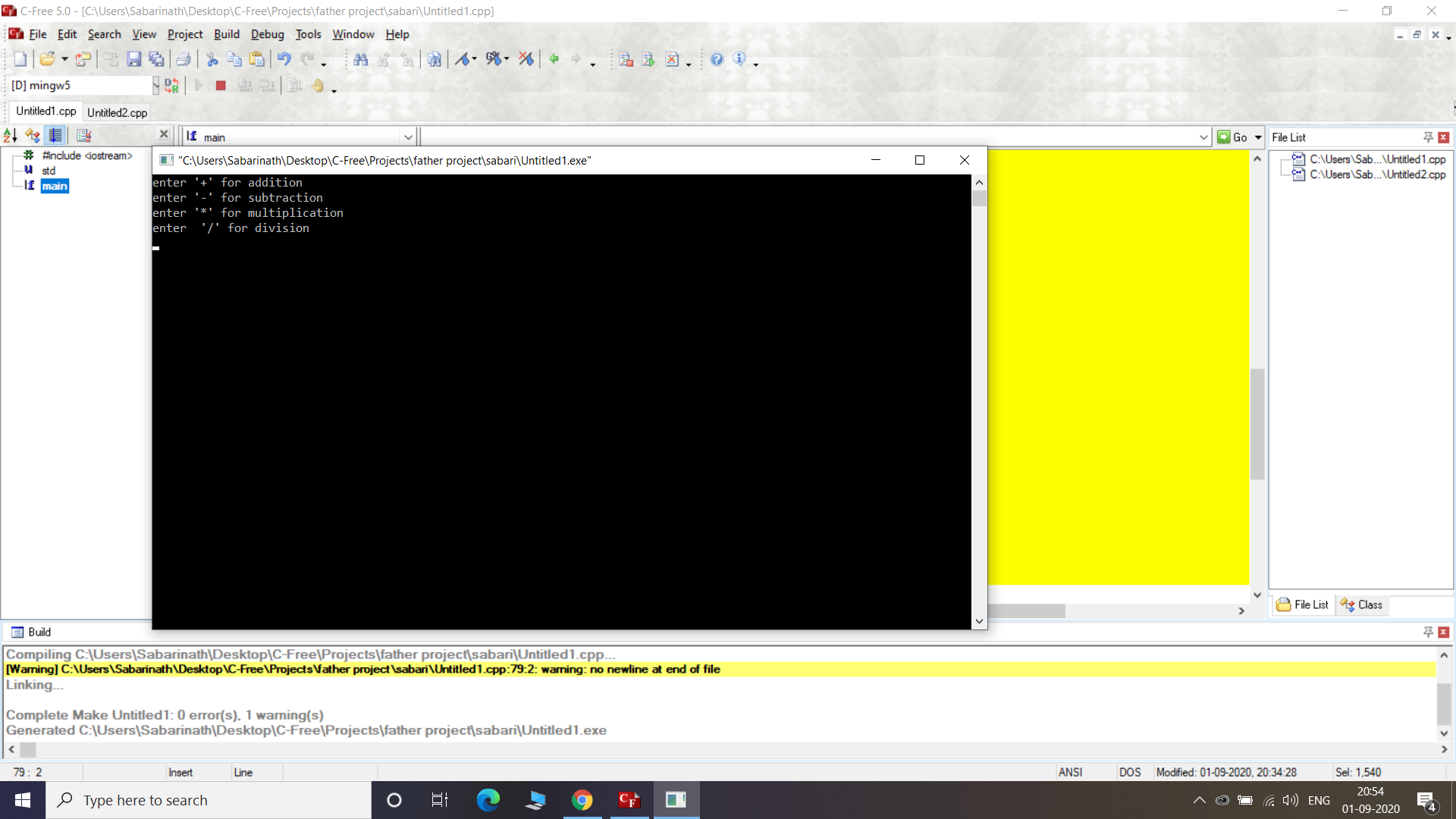
Task: Open the Debug menu
Action: pos(267,34)
